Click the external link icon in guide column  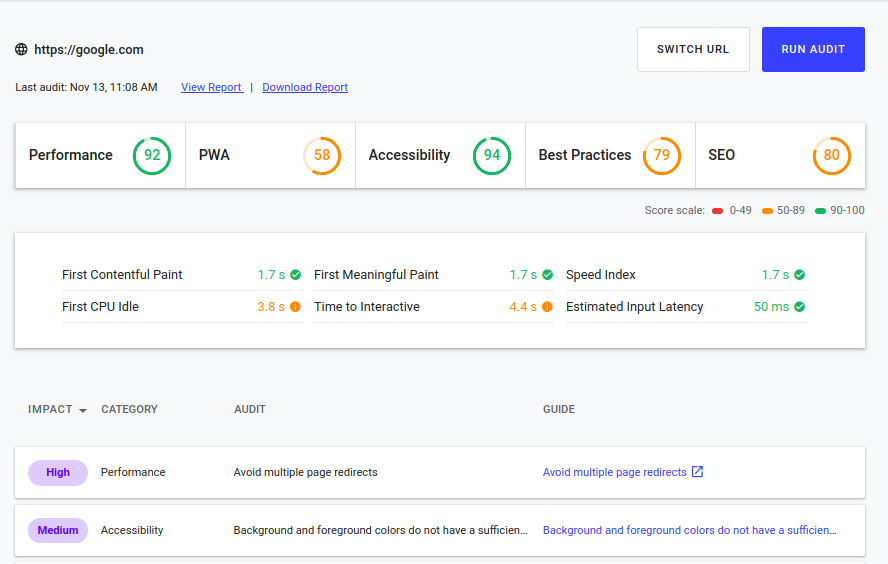(x=698, y=472)
